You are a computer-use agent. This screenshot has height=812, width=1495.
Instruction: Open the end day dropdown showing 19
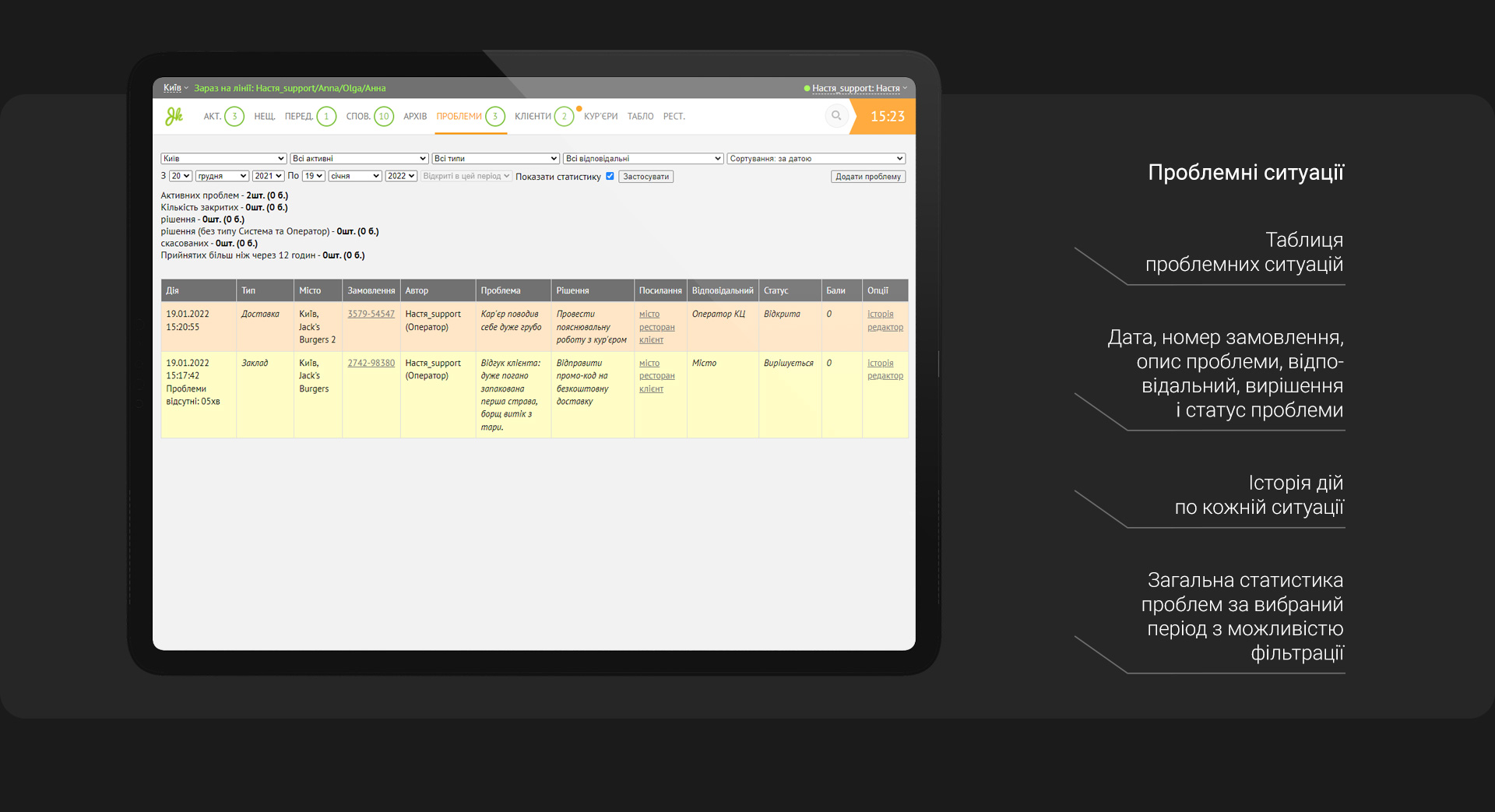click(314, 176)
